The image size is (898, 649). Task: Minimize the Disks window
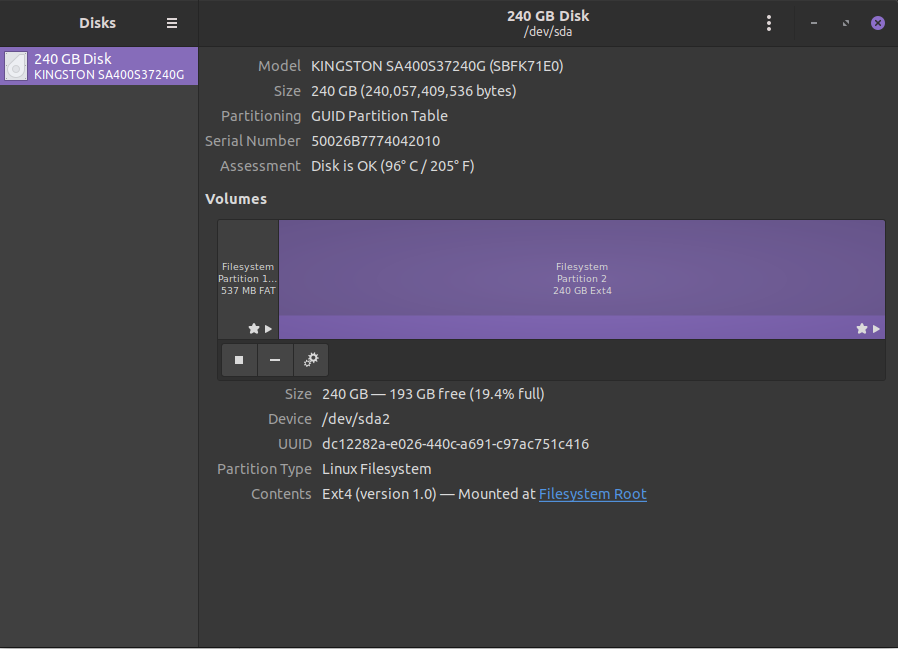[x=814, y=23]
